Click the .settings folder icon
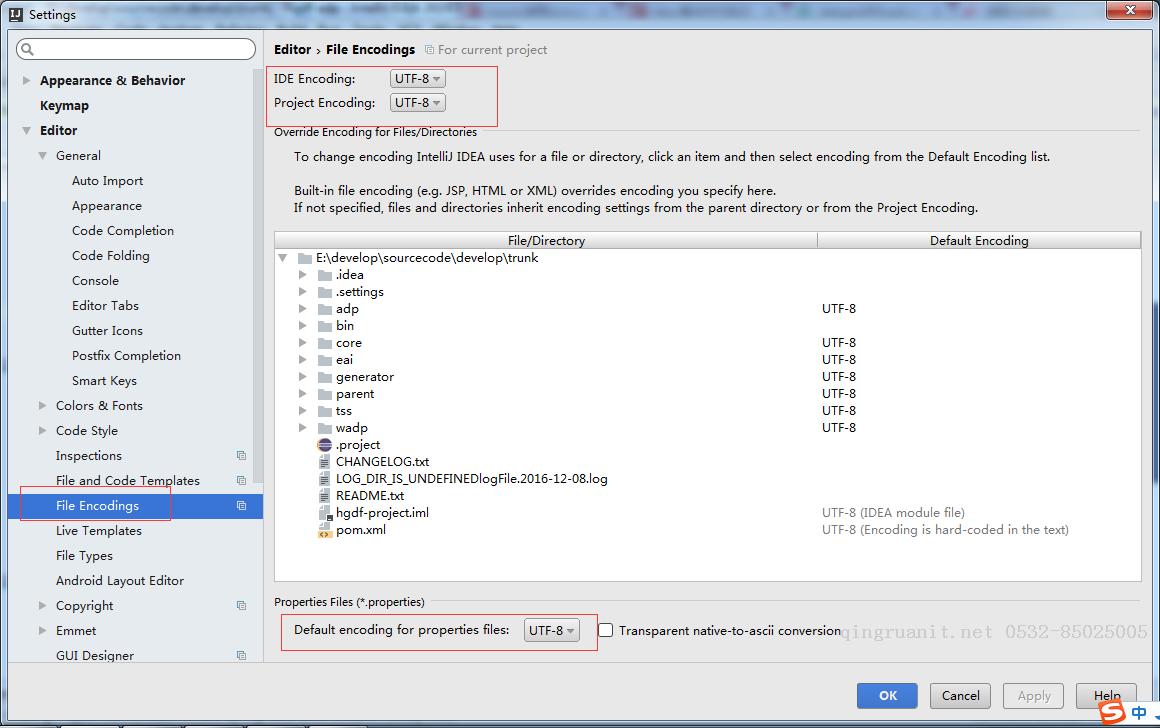1160x728 pixels. pyautogui.click(x=325, y=292)
